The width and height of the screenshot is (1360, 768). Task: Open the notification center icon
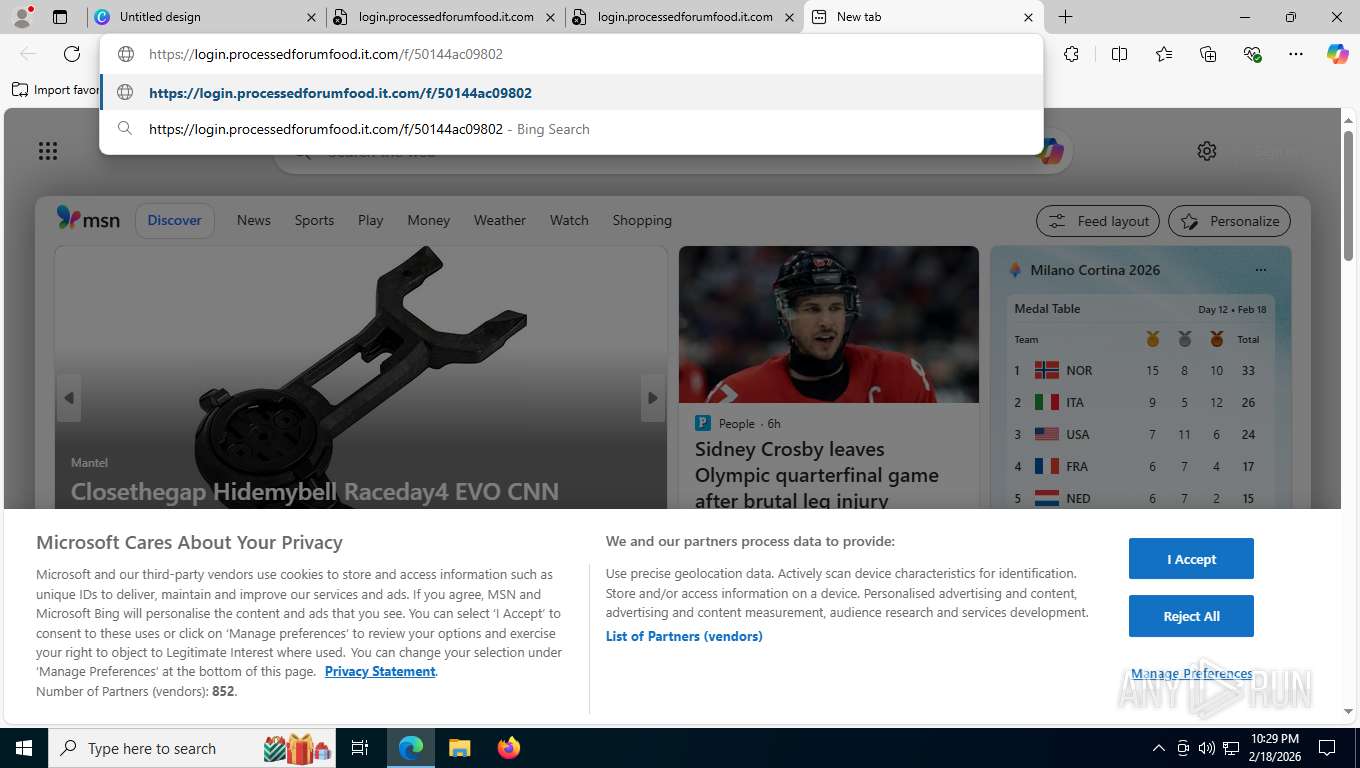(x=1327, y=748)
